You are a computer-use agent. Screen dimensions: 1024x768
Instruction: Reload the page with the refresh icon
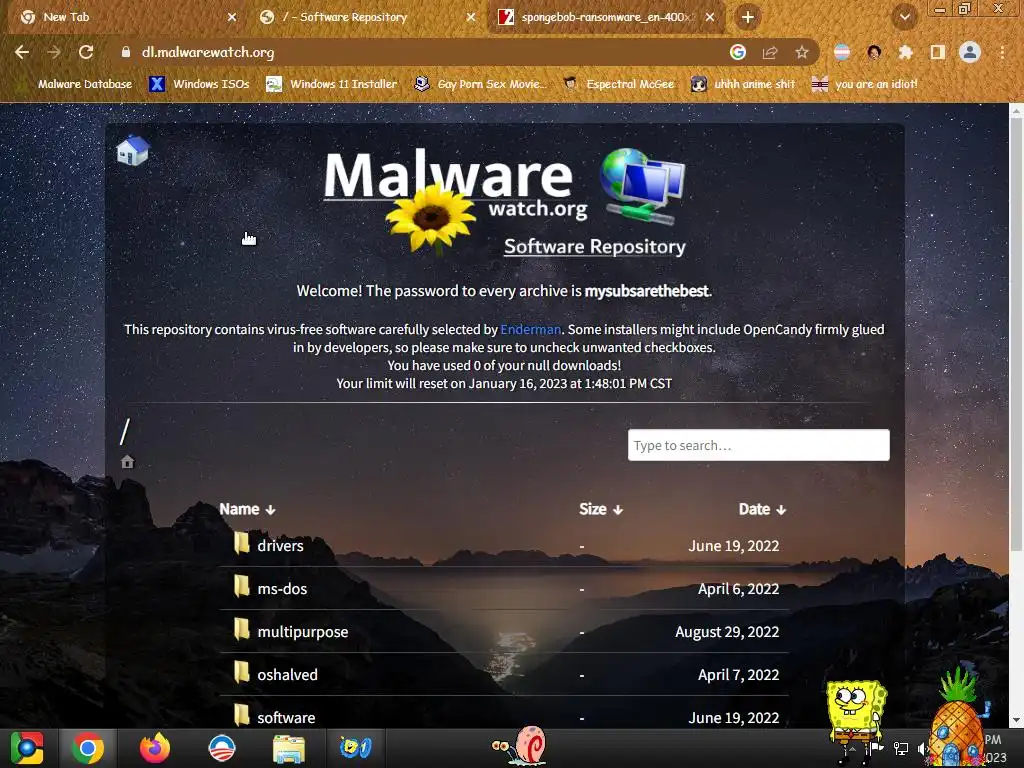coord(86,52)
